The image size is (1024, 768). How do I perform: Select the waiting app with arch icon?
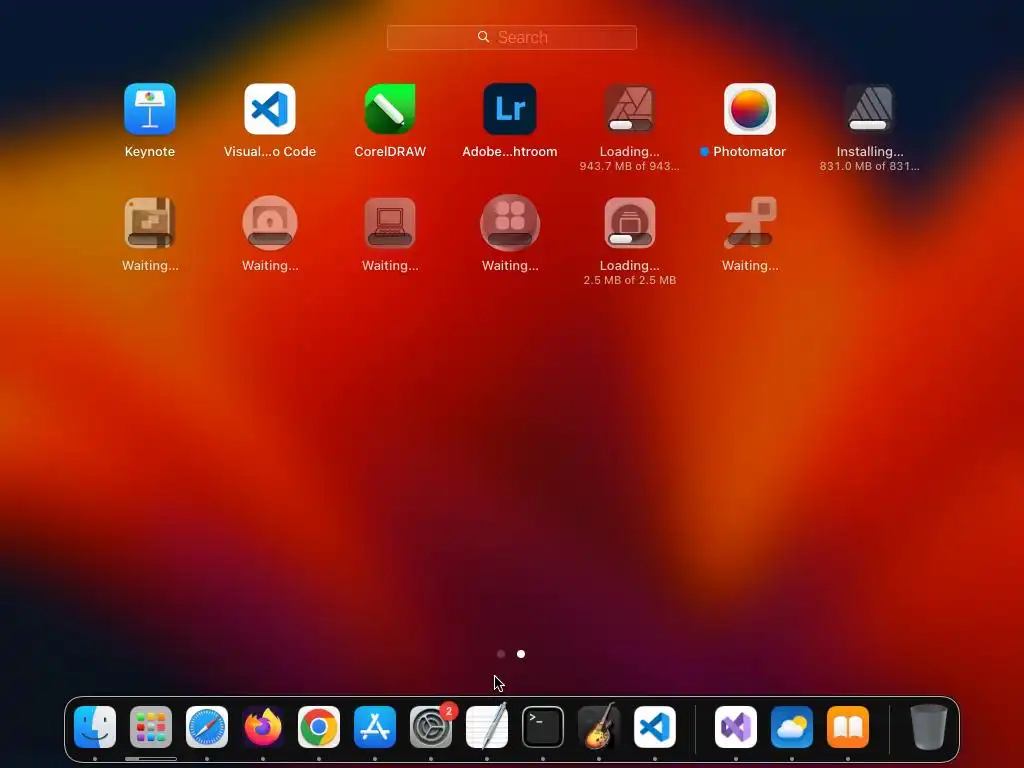click(270, 223)
